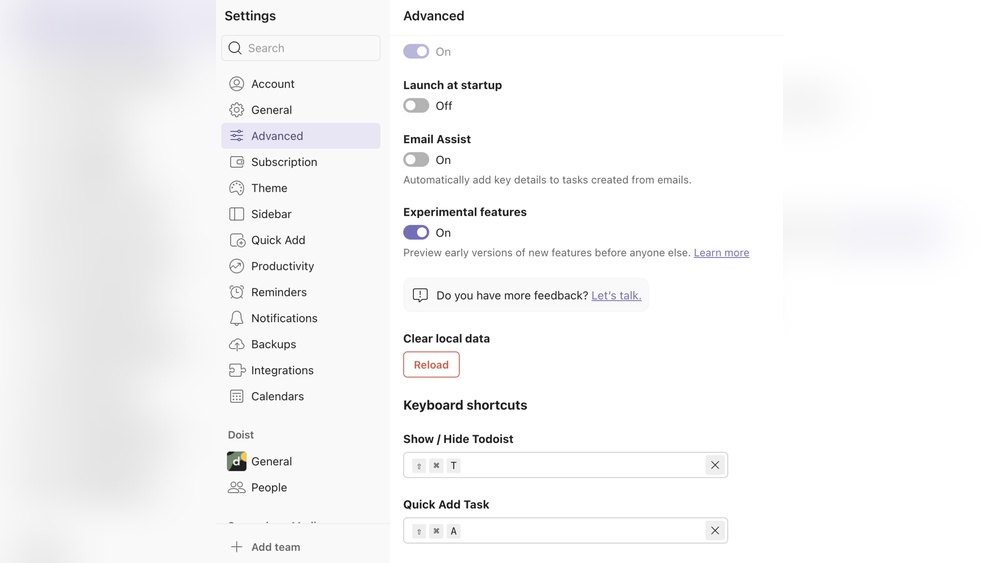Screen dimensions: 1000x563
Task: Click the Doist team avatar icon
Action: pyautogui.click(x=237, y=461)
